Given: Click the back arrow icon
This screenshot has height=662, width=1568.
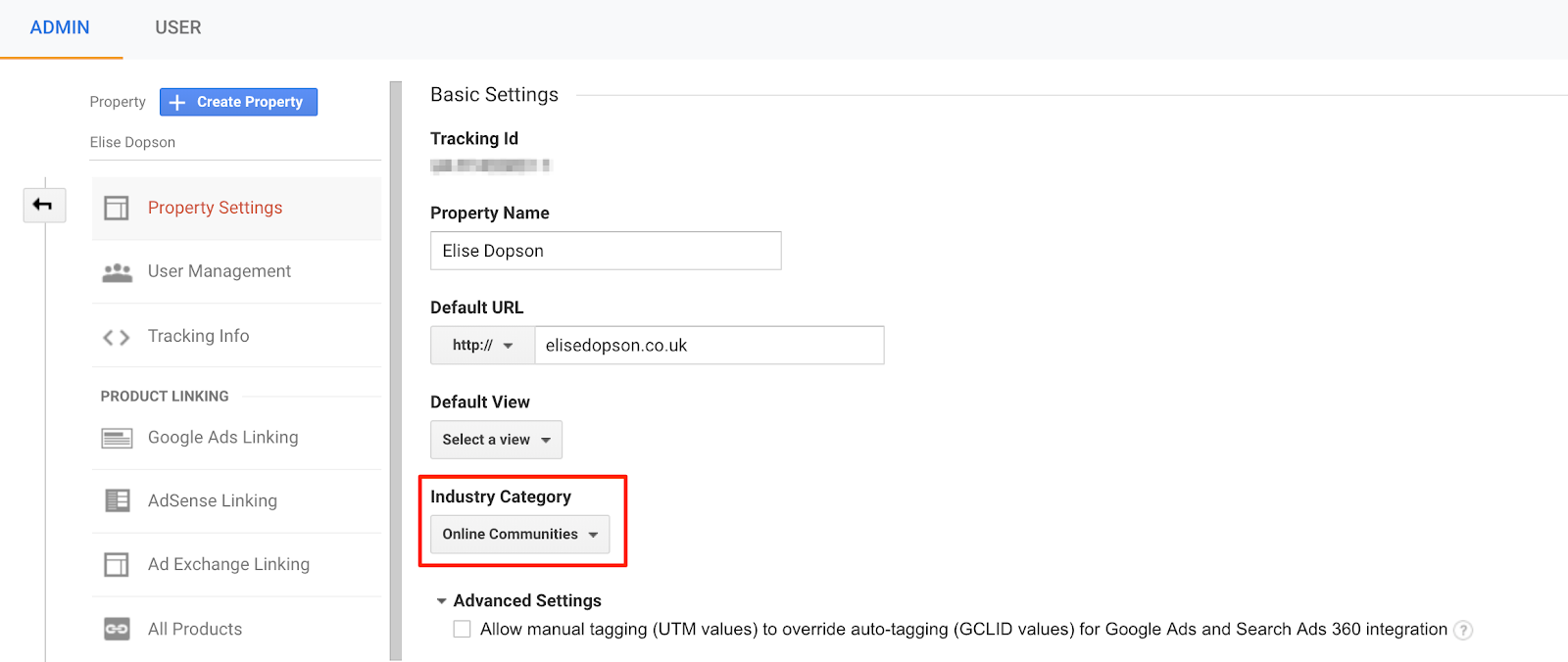Looking at the screenshot, I should pos(43,205).
